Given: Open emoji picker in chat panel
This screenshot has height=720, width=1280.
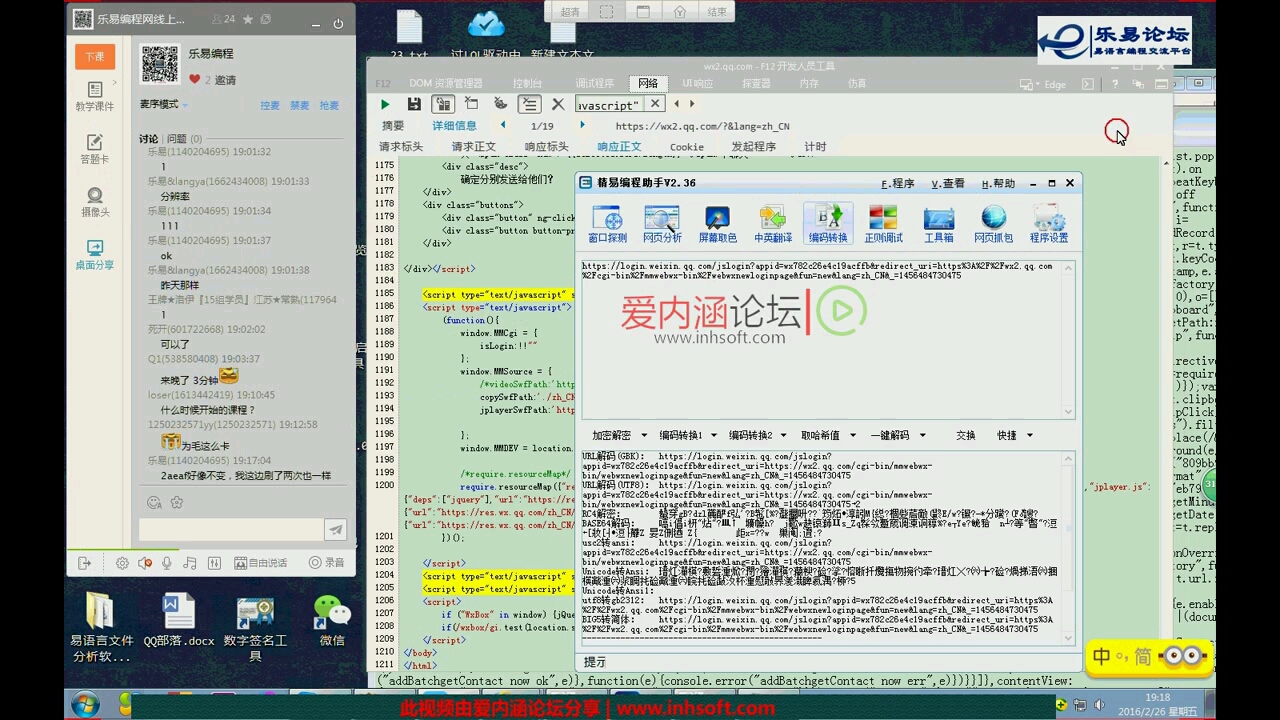Looking at the screenshot, I should [153, 503].
